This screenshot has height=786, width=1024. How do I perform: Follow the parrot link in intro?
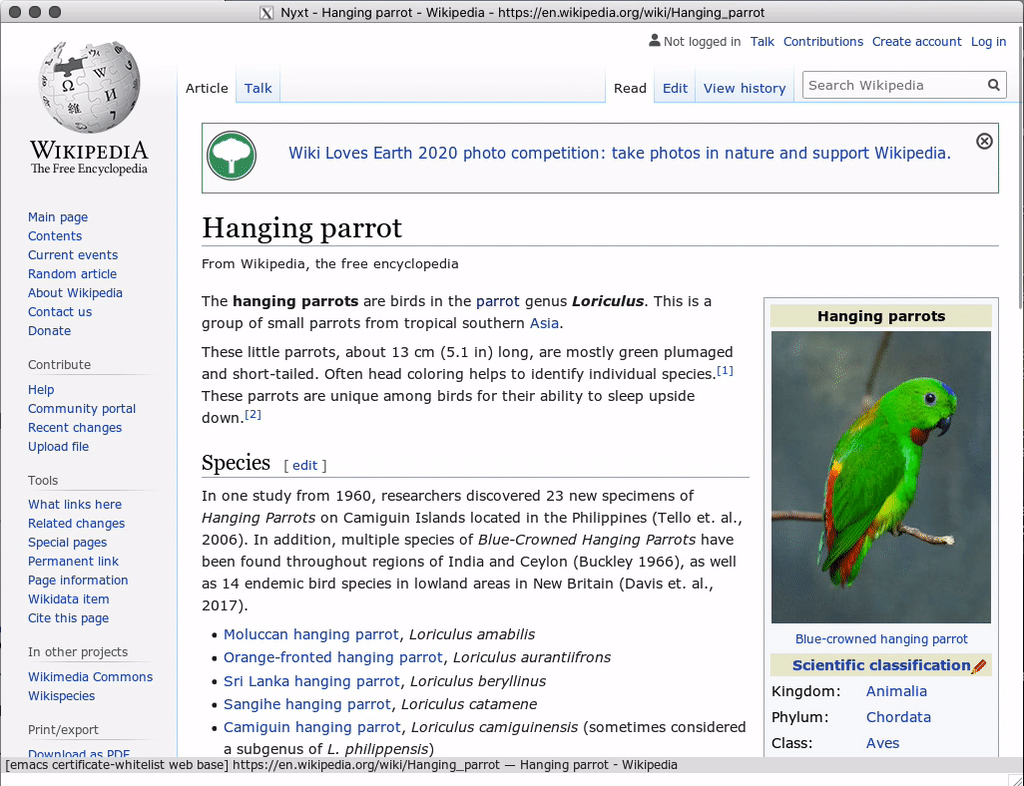498,301
